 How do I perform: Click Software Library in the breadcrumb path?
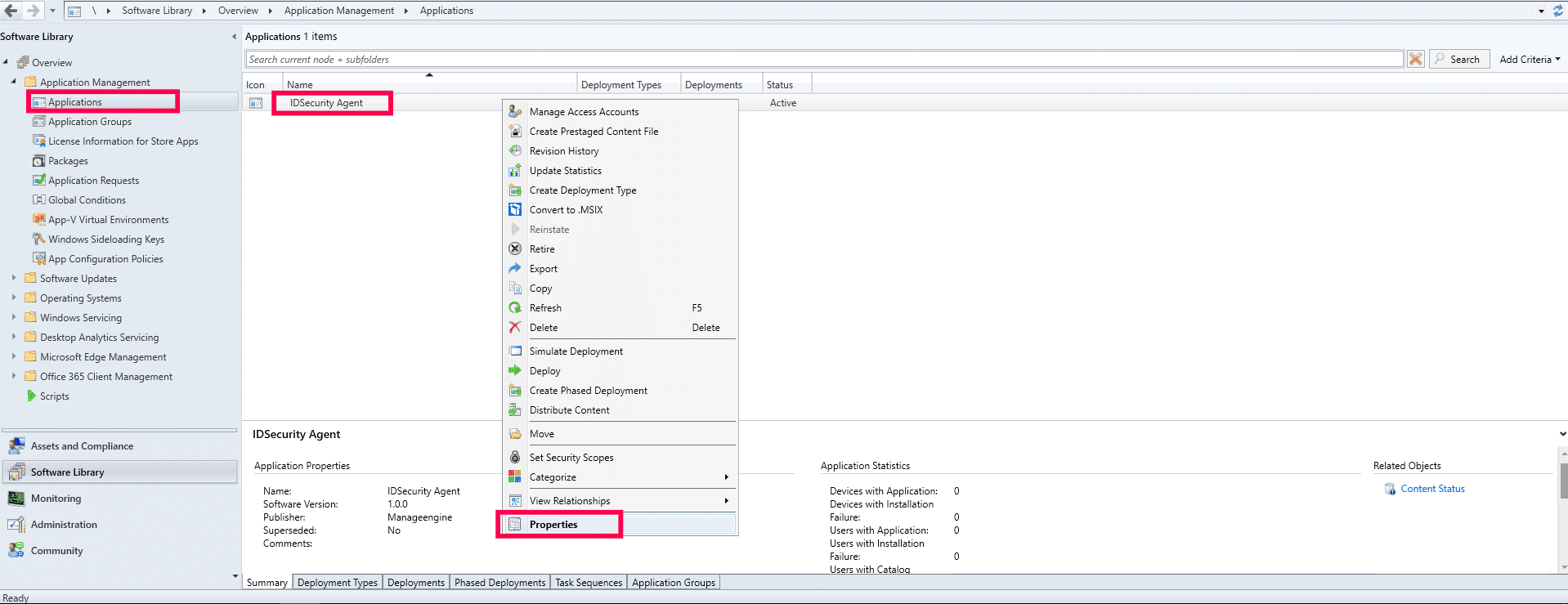pos(157,11)
